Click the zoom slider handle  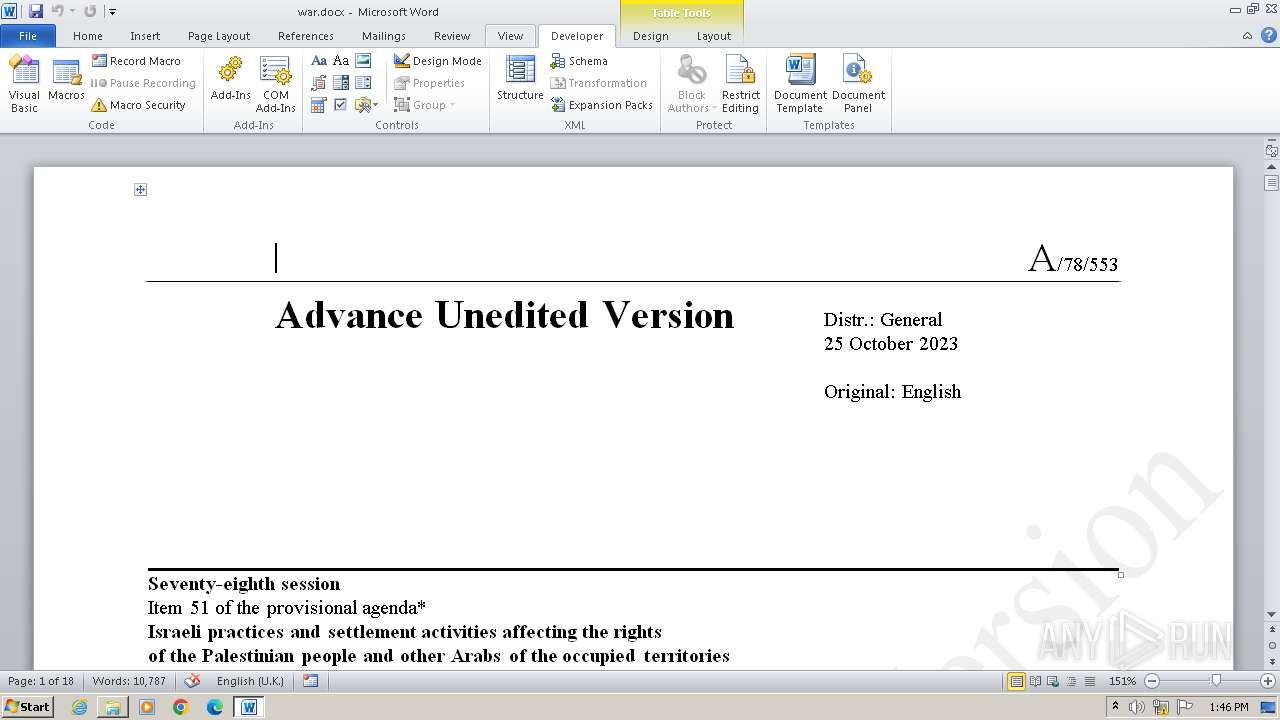1216,681
